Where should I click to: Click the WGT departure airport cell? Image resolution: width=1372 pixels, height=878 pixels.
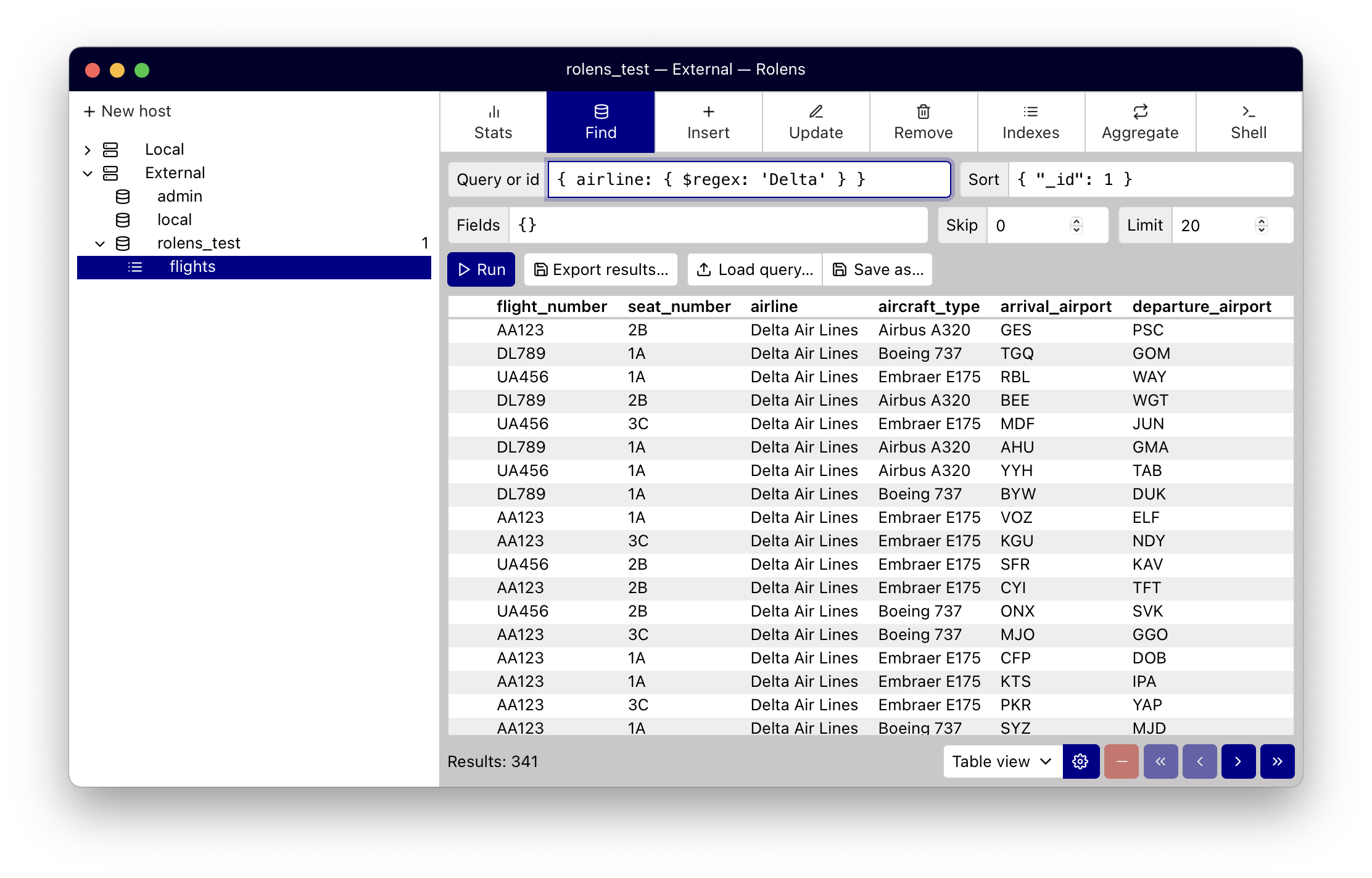[x=1150, y=400]
